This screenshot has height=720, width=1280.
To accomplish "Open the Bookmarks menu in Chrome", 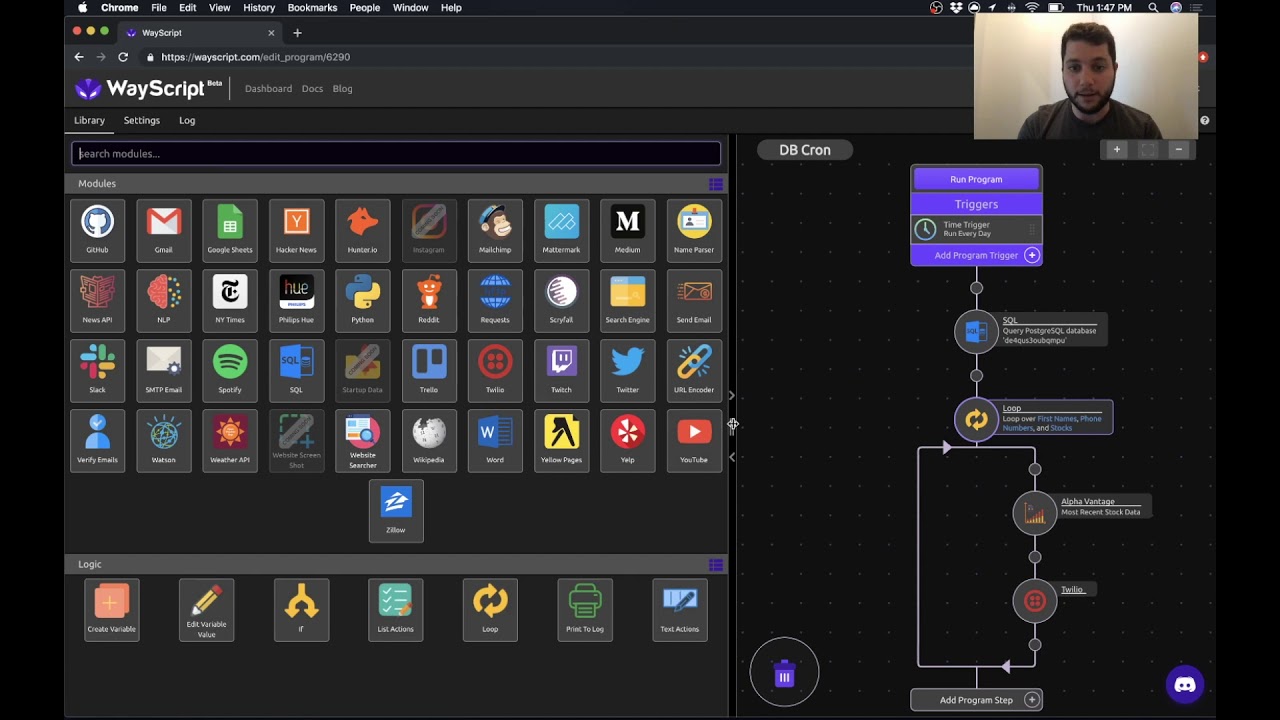I will click(312, 8).
